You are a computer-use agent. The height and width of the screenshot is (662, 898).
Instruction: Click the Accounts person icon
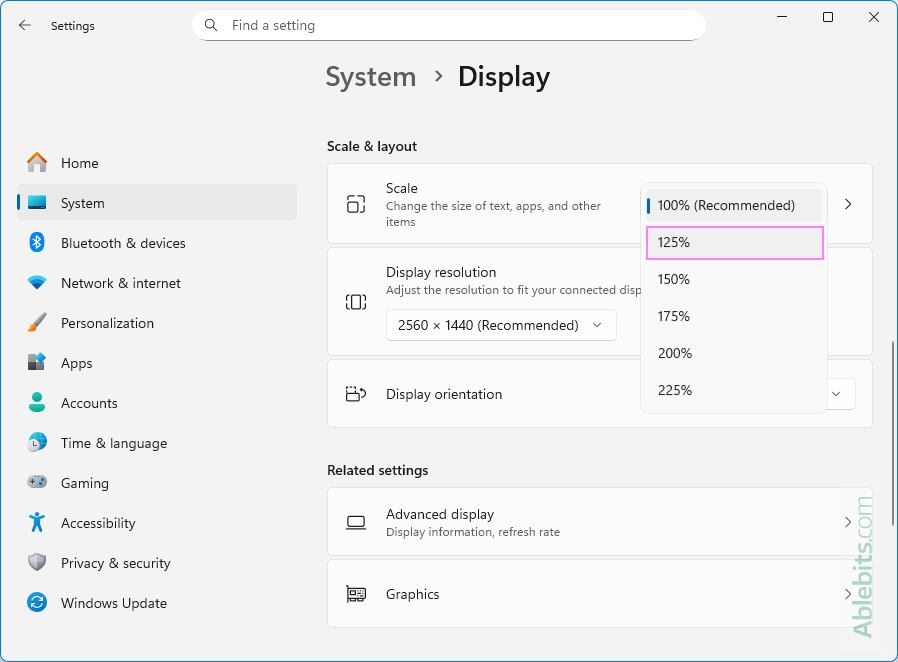(37, 403)
